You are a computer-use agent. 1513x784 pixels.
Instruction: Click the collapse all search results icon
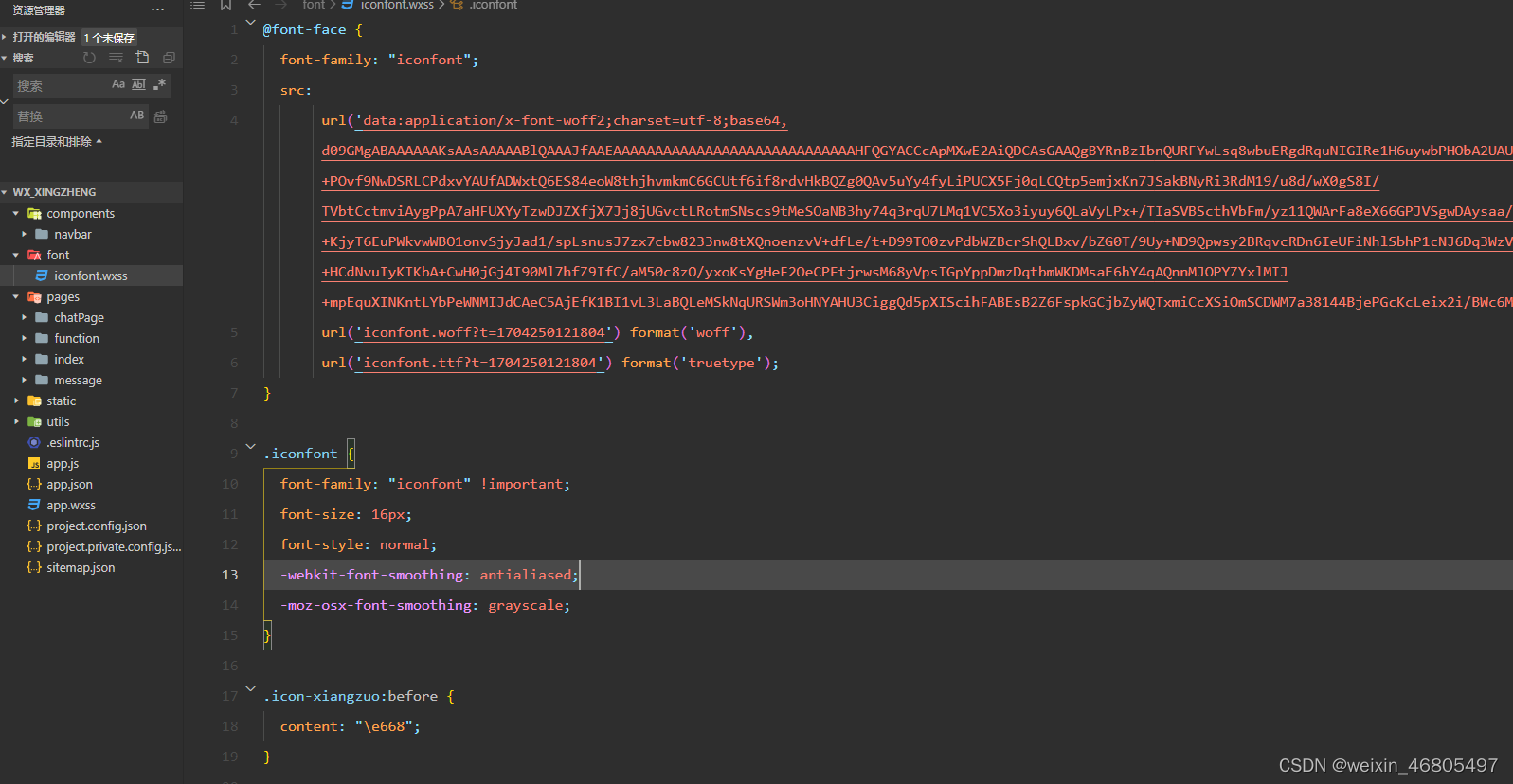pos(169,58)
